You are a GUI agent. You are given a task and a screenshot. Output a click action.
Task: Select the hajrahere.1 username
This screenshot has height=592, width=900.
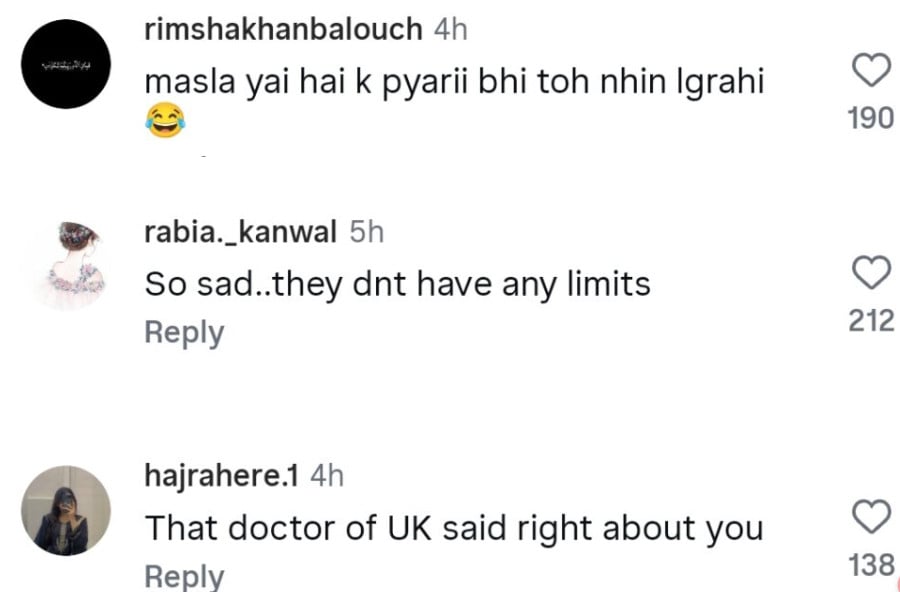click(x=222, y=476)
